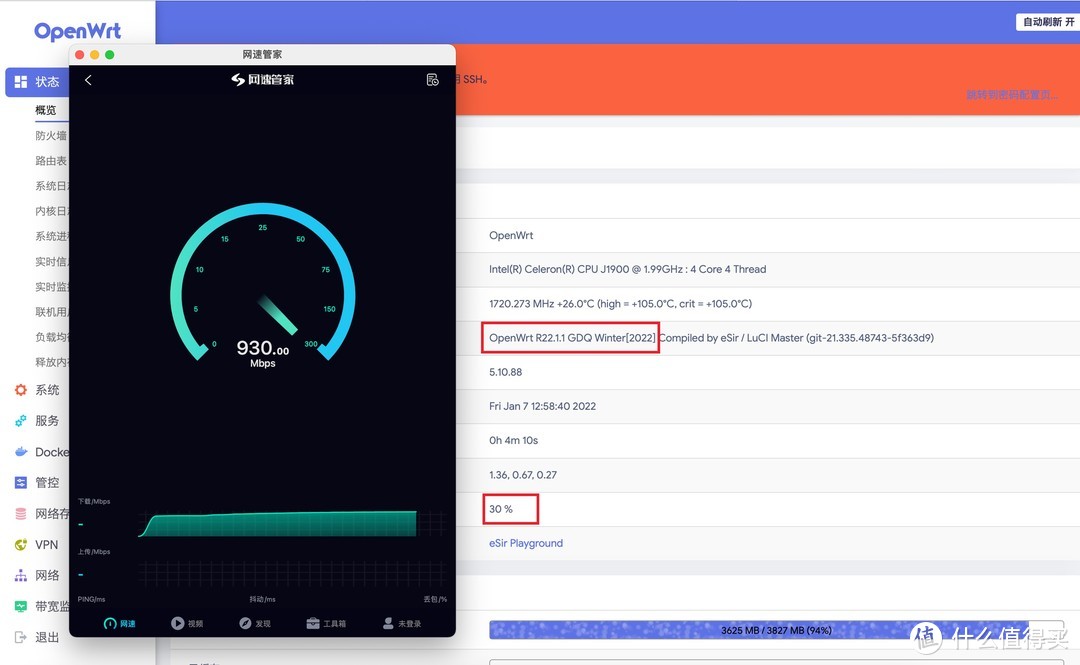Switch to the 视频 tab

coord(187,623)
